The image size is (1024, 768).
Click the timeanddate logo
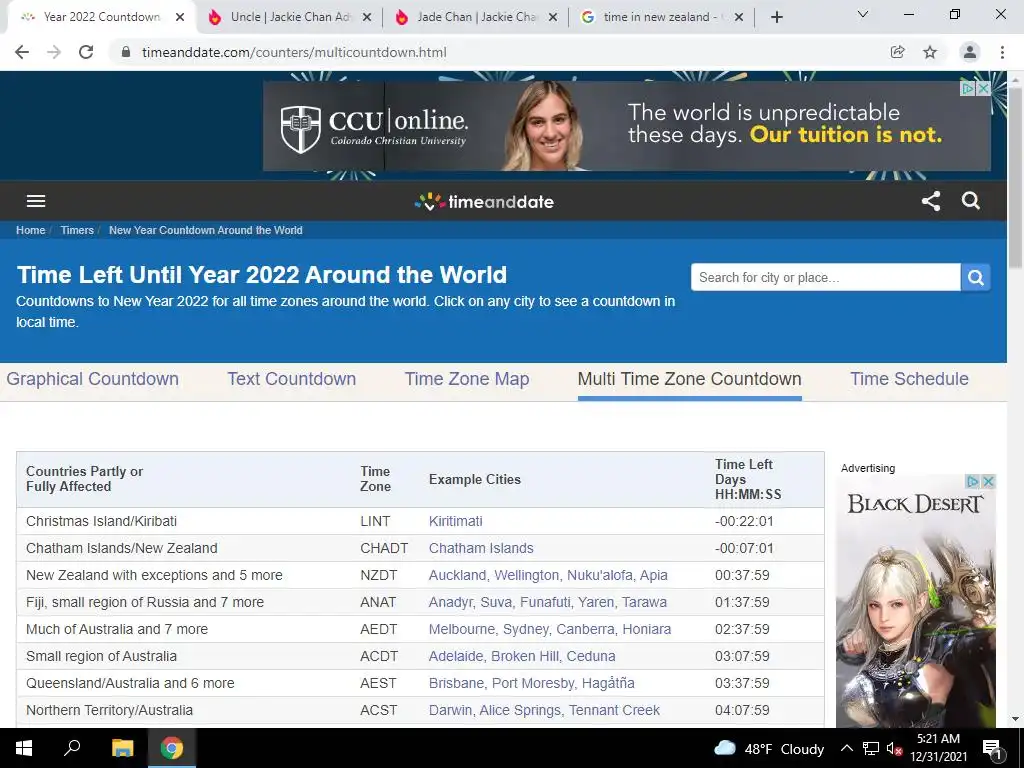tap(484, 202)
